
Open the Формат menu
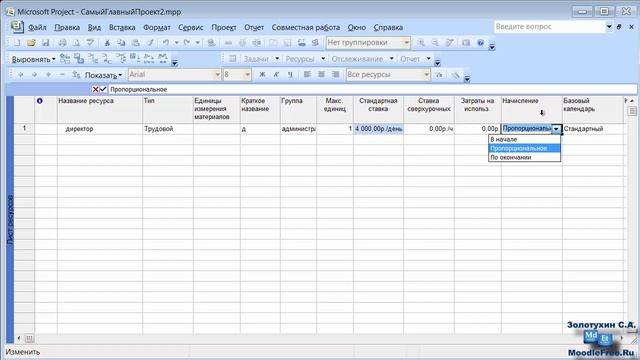coord(157,27)
